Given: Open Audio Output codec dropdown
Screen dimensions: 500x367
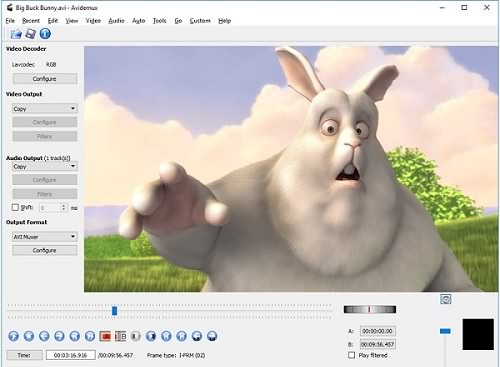Looking at the screenshot, I should pyautogui.click(x=45, y=166).
